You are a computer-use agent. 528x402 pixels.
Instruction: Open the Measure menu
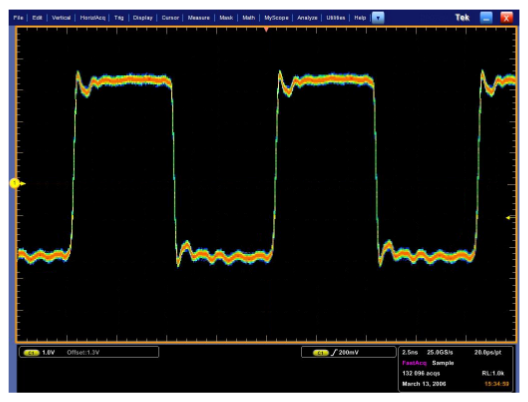coord(199,18)
